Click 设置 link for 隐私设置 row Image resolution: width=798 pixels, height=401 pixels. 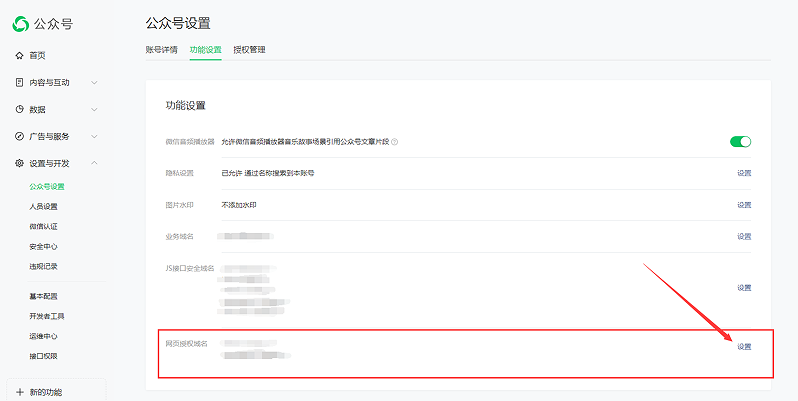click(x=744, y=173)
